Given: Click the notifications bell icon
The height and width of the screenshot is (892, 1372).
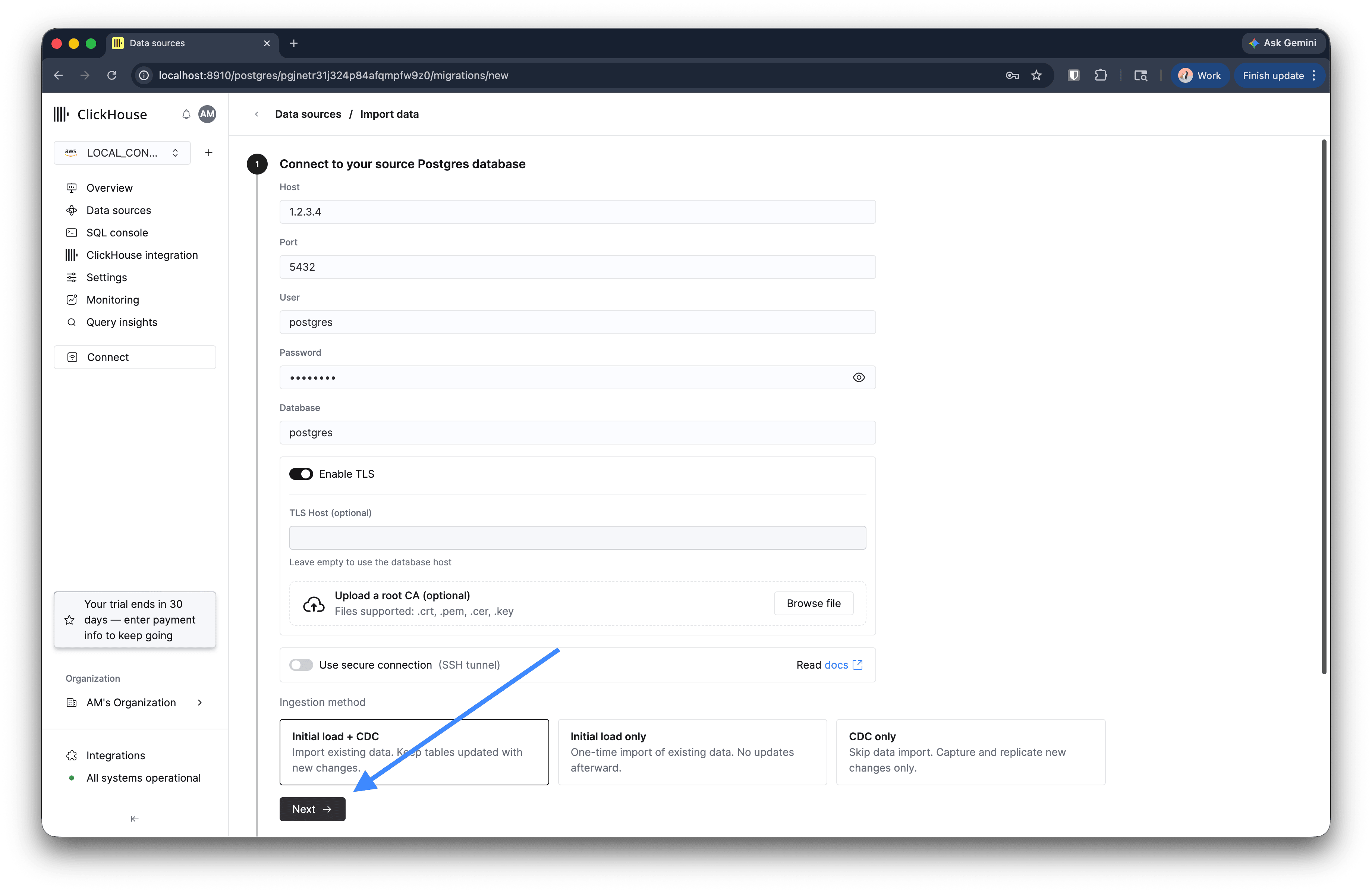Looking at the screenshot, I should (x=186, y=114).
